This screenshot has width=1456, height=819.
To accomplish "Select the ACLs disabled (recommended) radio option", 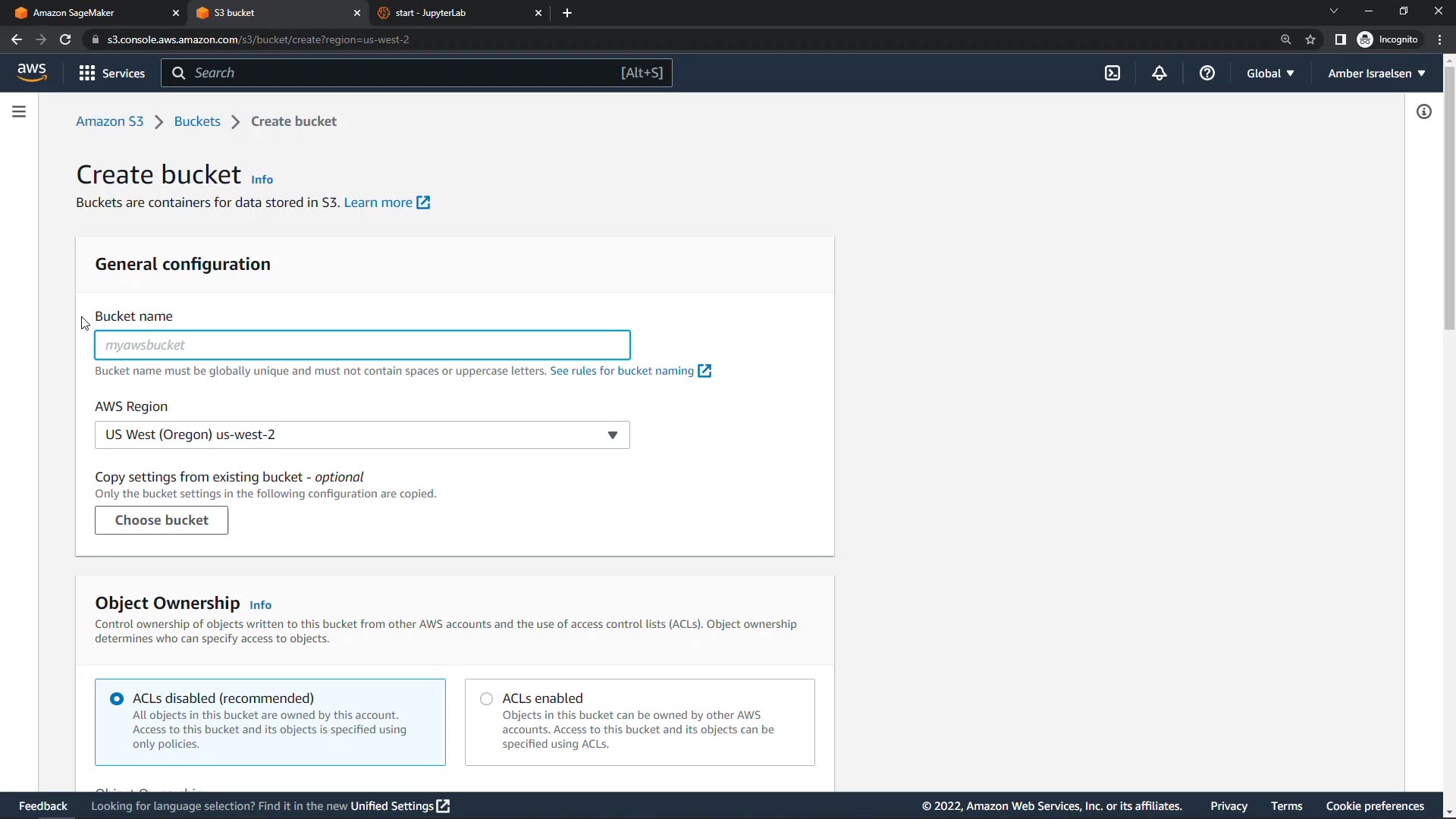I will 117,698.
